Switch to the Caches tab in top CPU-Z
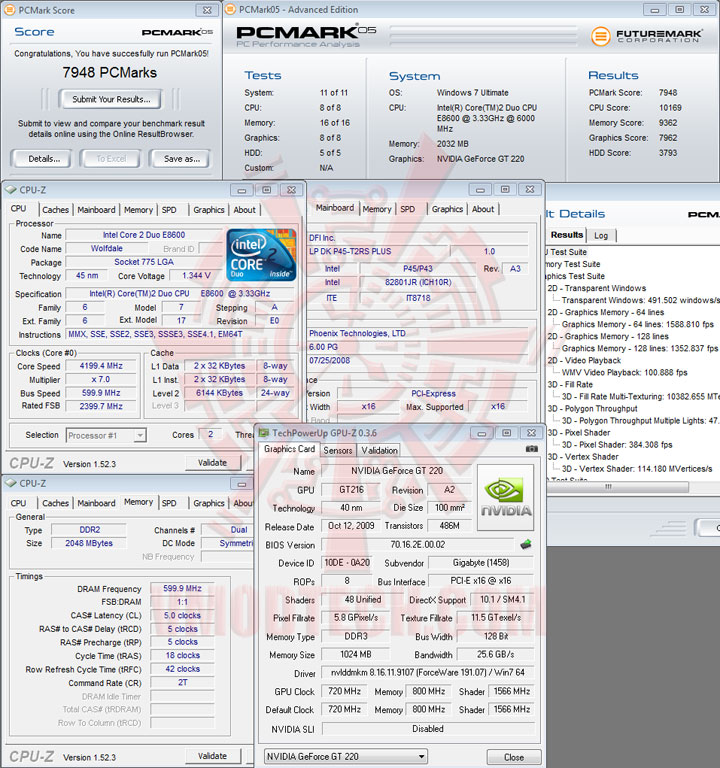This screenshot has height=768, width=720. [55, 210]
